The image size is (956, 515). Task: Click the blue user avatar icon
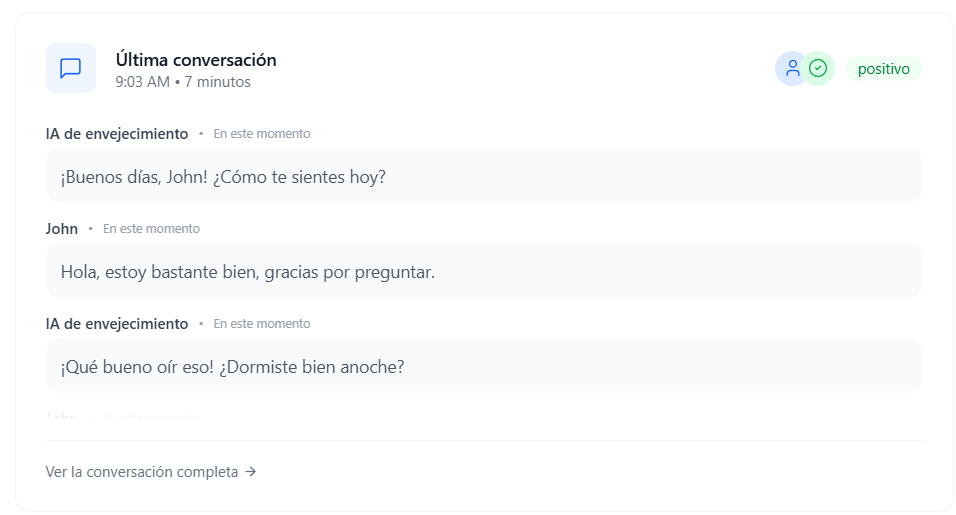(792, 68)
